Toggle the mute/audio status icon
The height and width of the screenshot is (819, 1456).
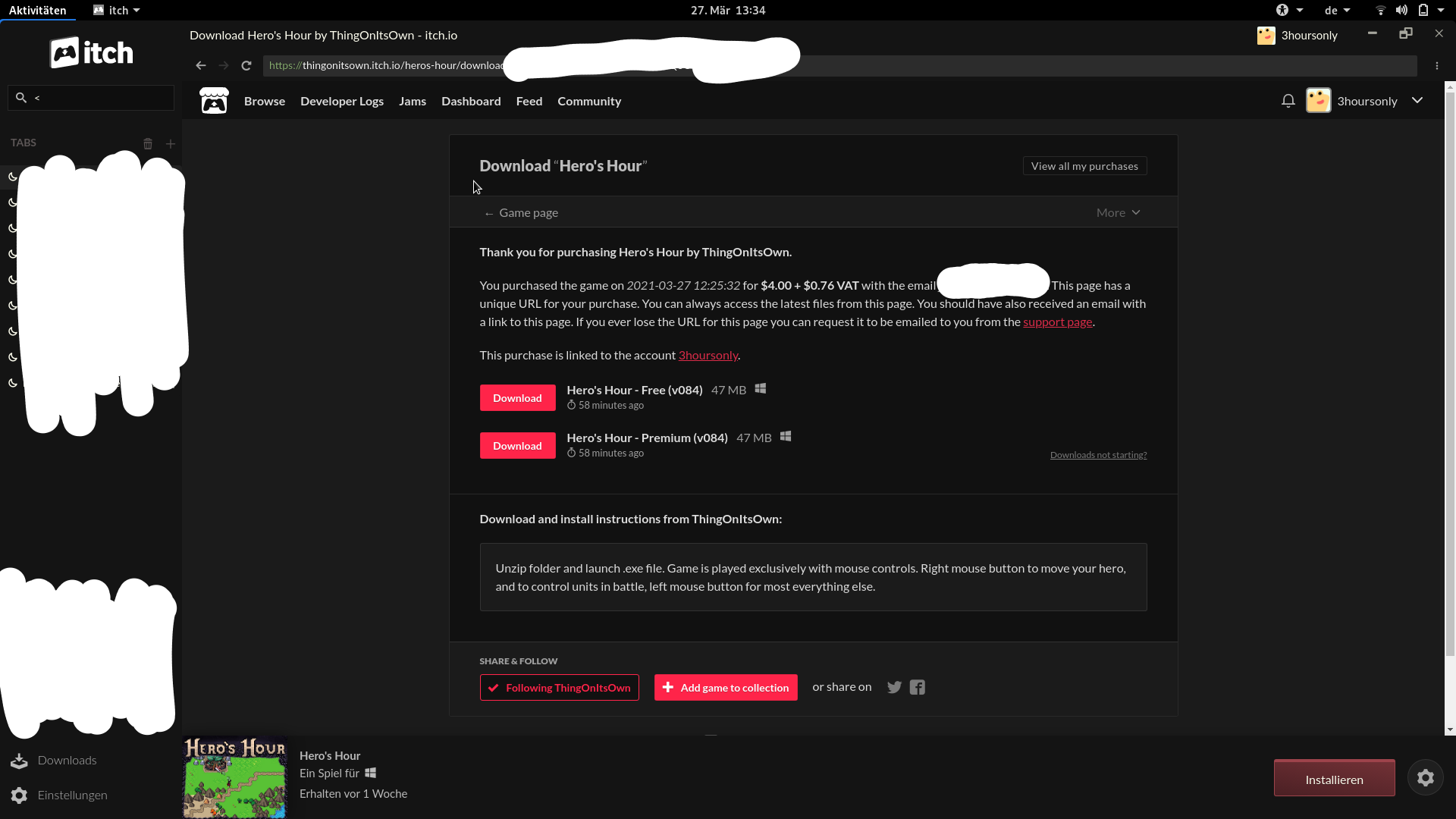pyautogui.click(x=1401, y=10)
